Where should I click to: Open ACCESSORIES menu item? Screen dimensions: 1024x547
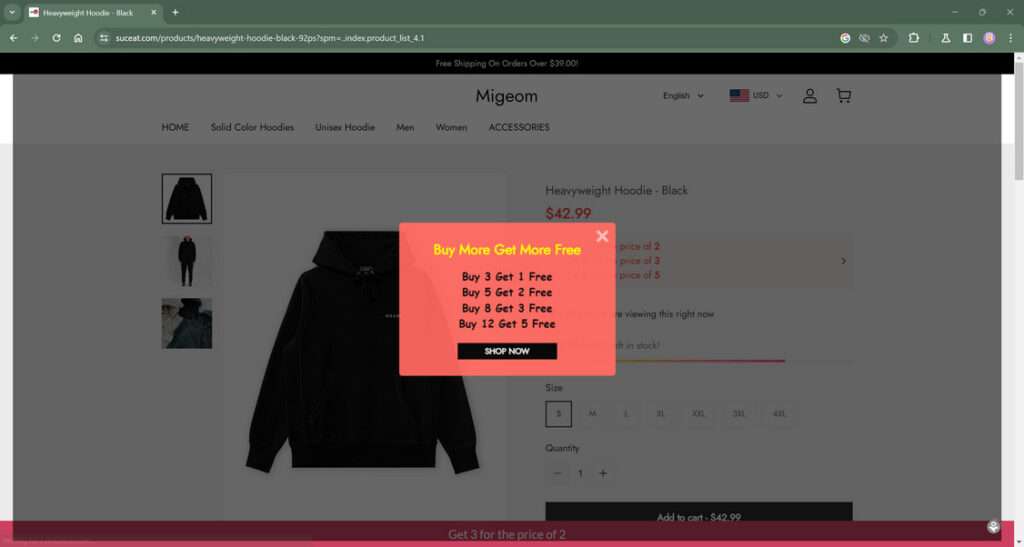click(x=519, y=127)
